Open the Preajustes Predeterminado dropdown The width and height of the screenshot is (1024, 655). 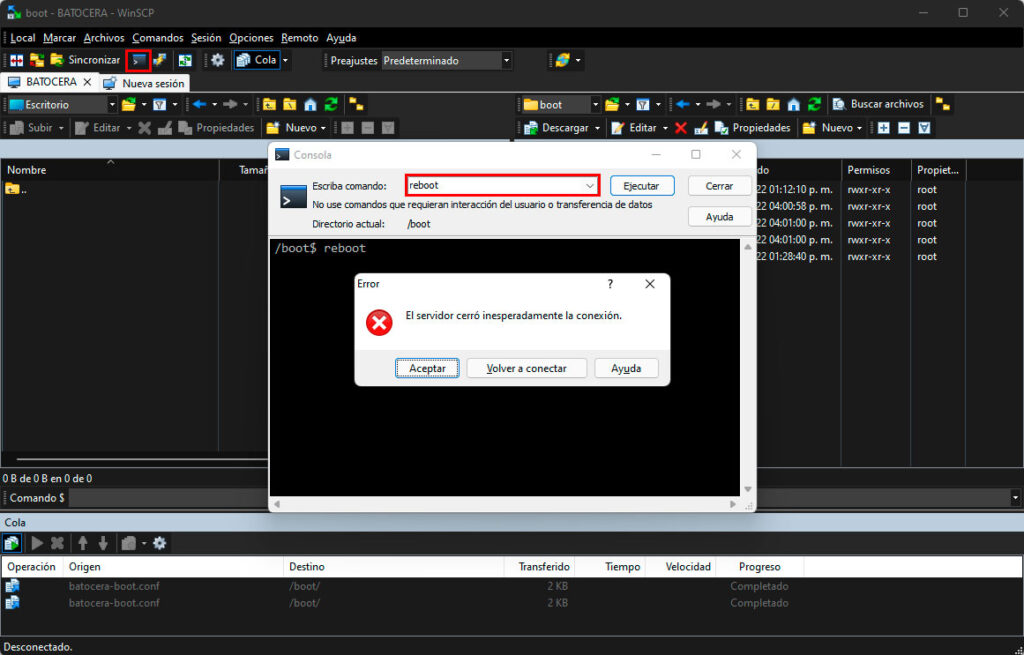[447, 61]
